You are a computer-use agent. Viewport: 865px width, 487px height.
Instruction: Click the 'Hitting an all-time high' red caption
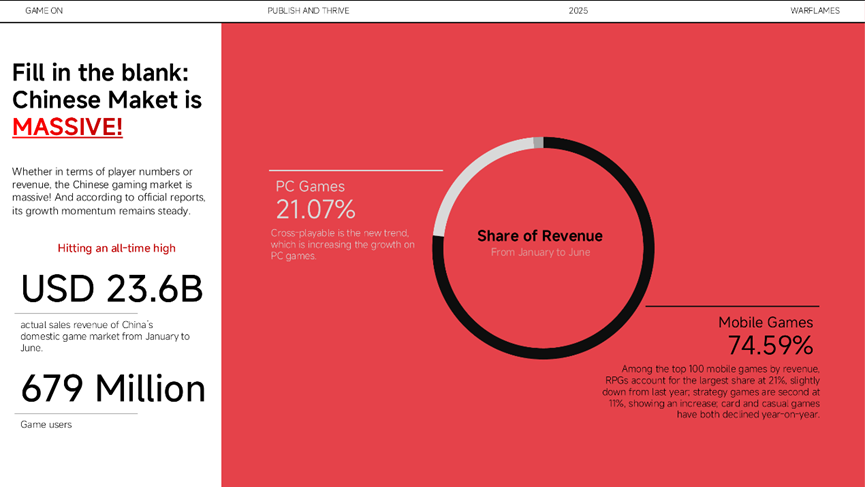coord(116,248)
